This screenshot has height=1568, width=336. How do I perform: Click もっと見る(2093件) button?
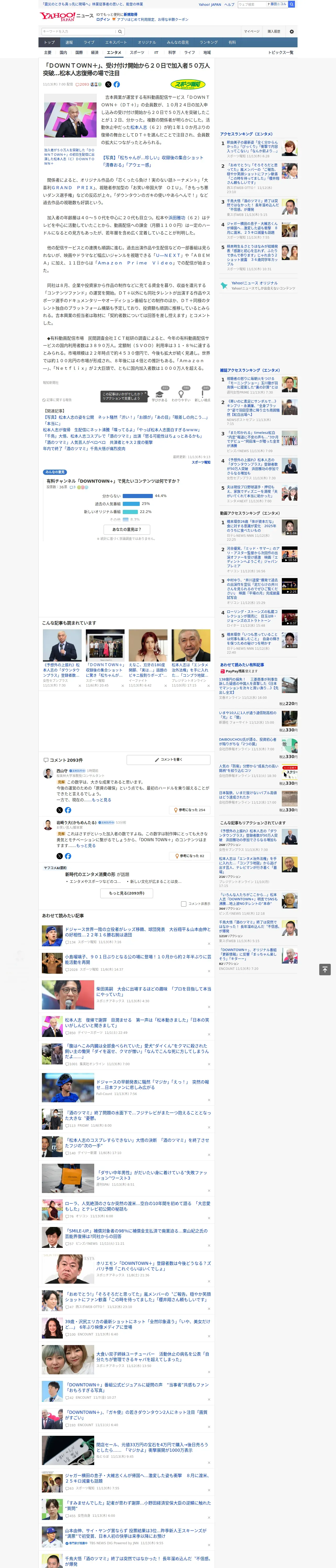pos(127,893)
